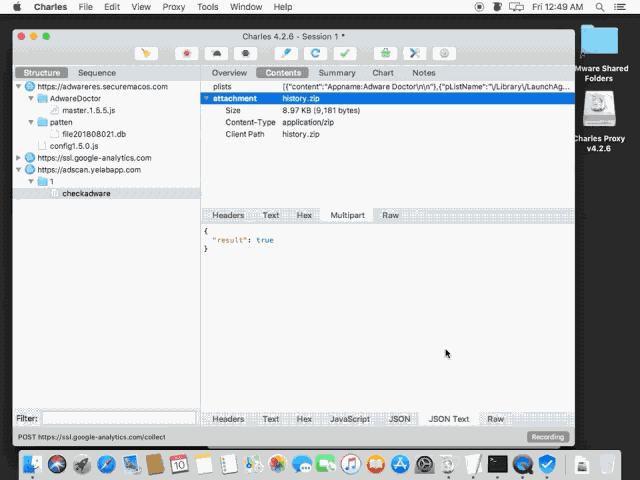Viewport: 640px width, 480px height.
Task: Switch to the Sequence view
Action: point(97,73)
